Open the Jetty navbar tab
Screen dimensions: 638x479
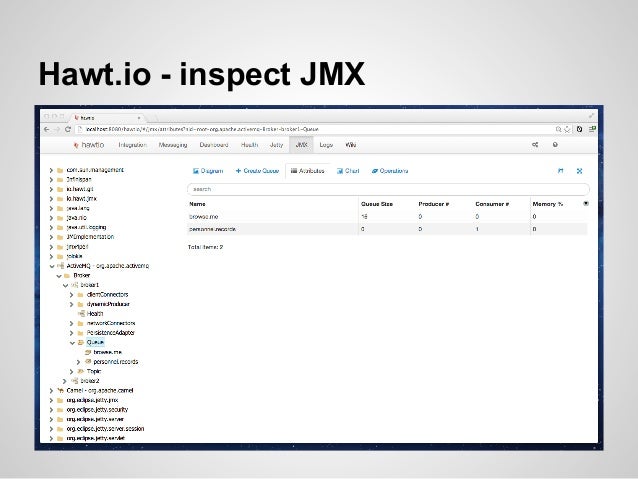(x=276, y=145)
